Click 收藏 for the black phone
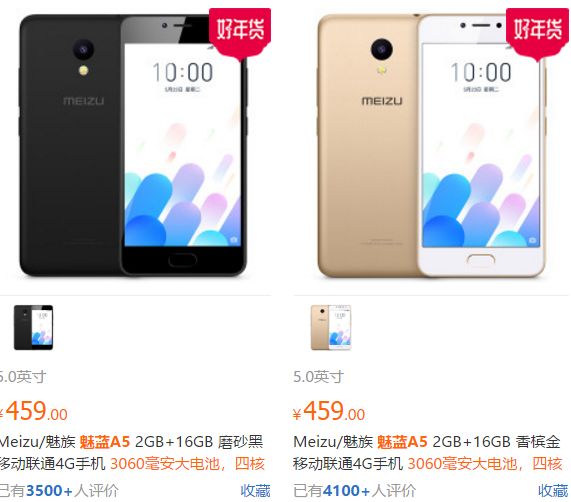571x502 pixels. pyautogui.click(x=255, y=491)
